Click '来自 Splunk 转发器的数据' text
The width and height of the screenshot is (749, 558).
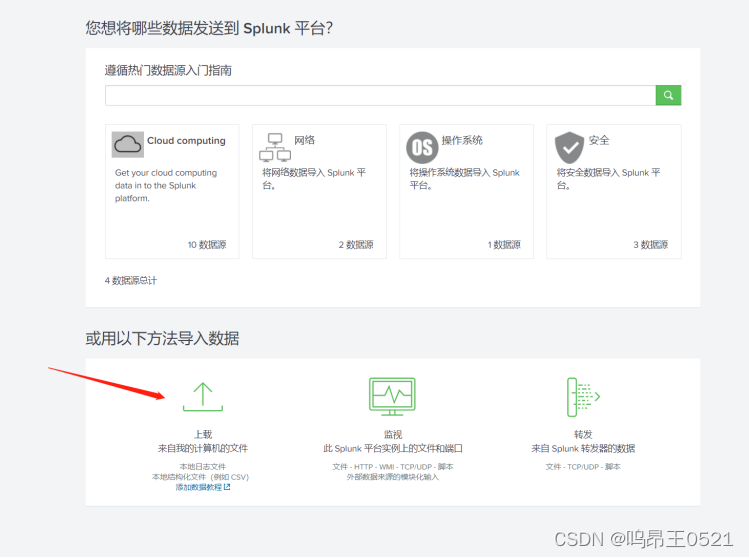[x=583, y=448]
